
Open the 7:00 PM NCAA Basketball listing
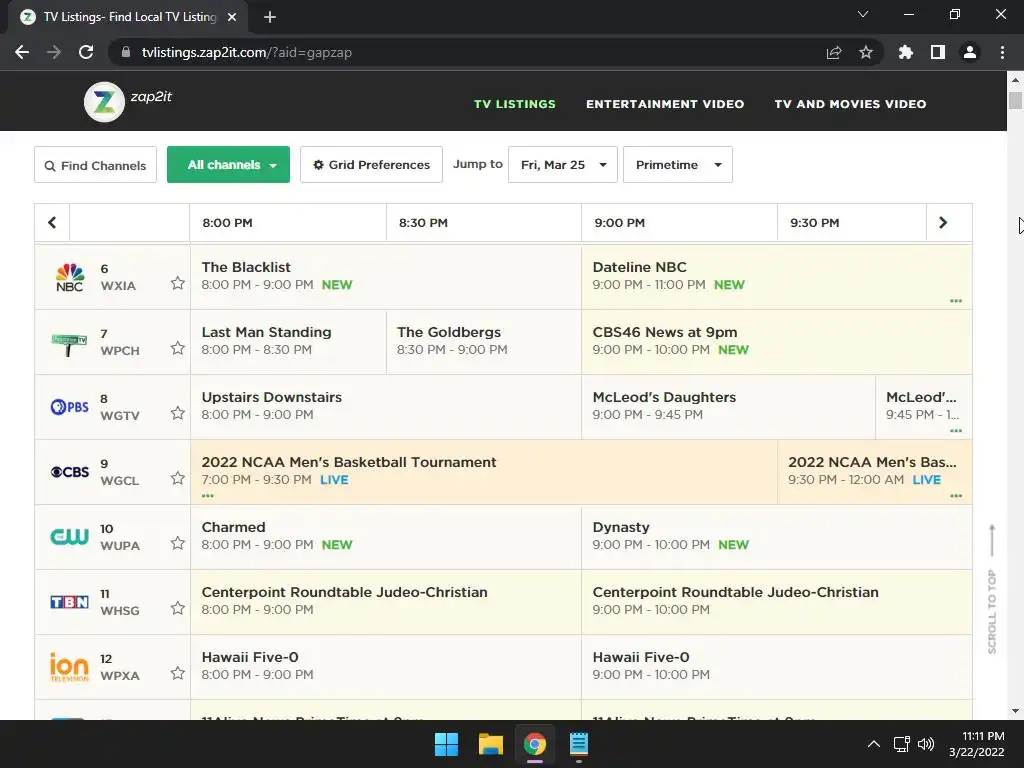click(484, 472)
